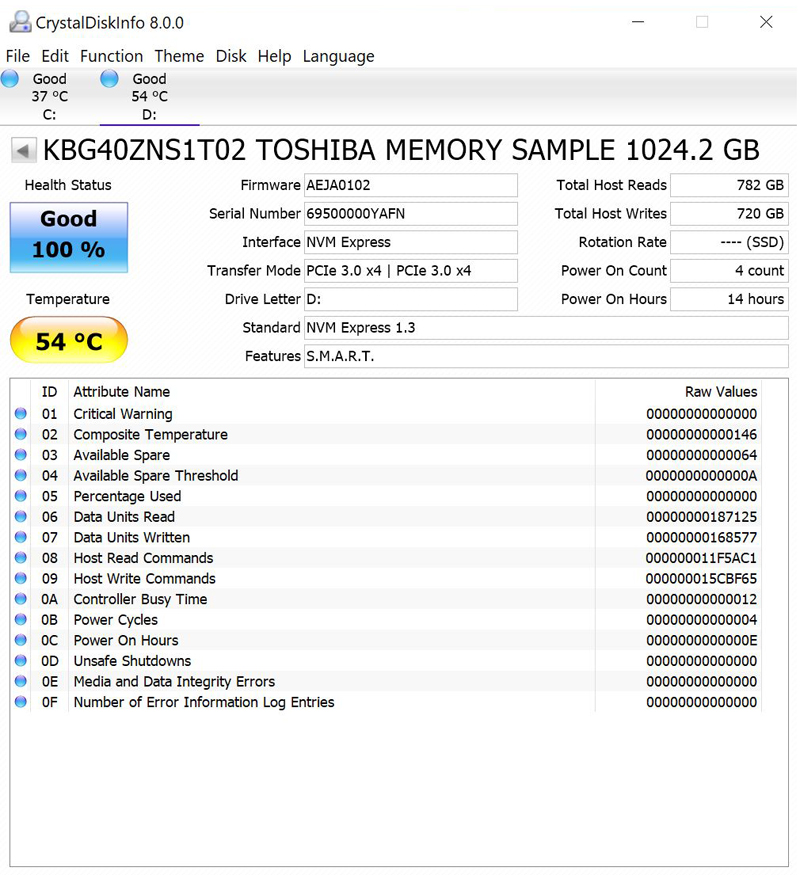The image size is (800, 875).
Task: Click the Available Spare attribute name
Action: (122, 455)
